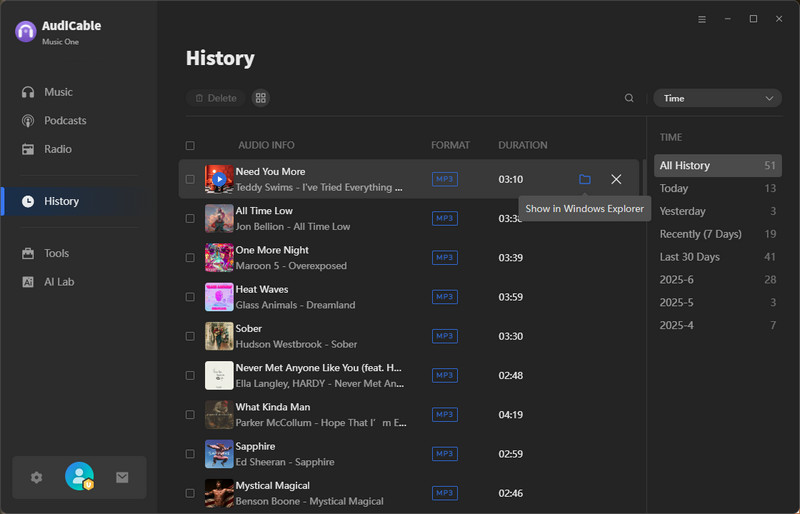The image size is (800, 514).
Task: Open settings gear at bottom left
Action: coord(36,477)
